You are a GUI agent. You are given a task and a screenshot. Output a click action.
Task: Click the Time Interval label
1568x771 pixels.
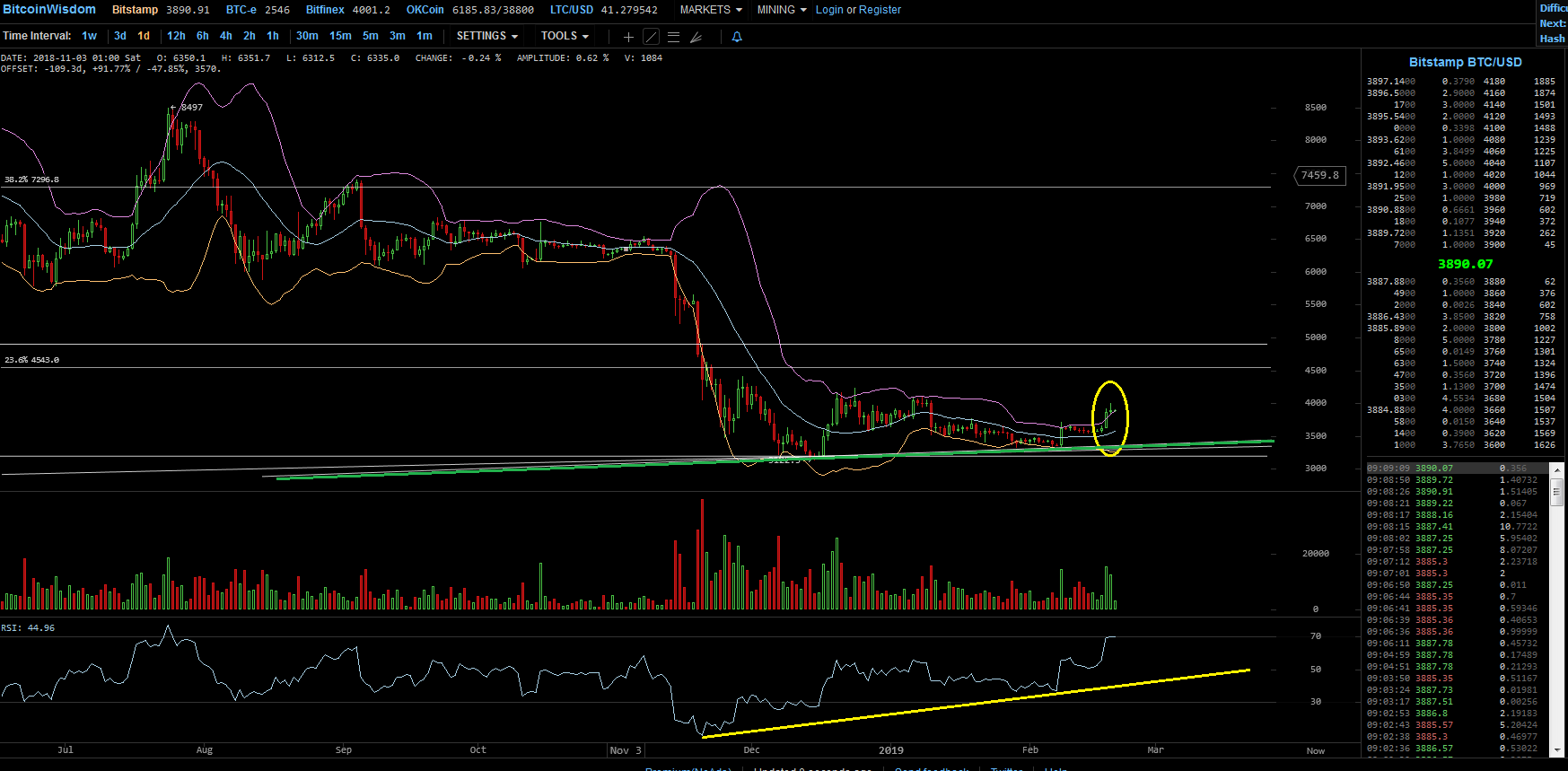(x=37, y=36)
